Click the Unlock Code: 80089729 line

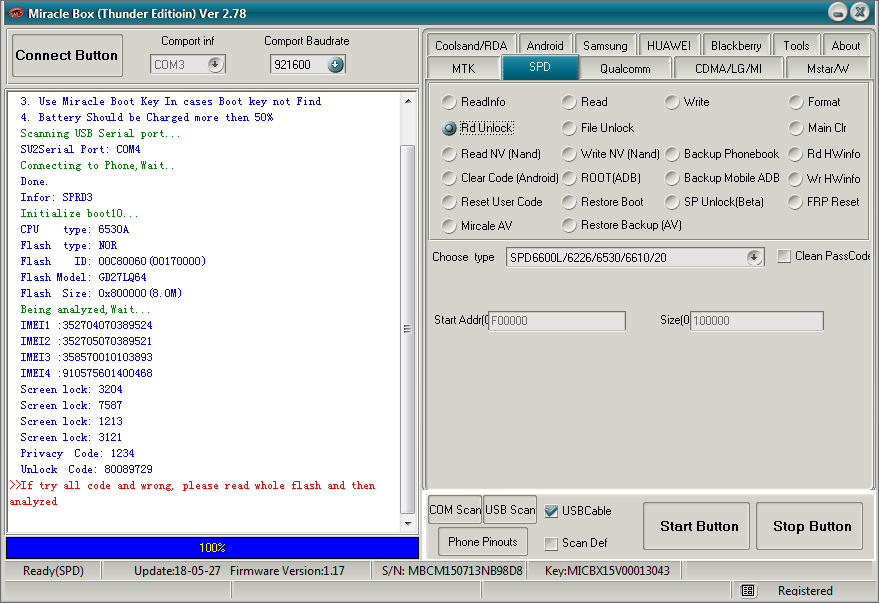(x=86, y=469)
